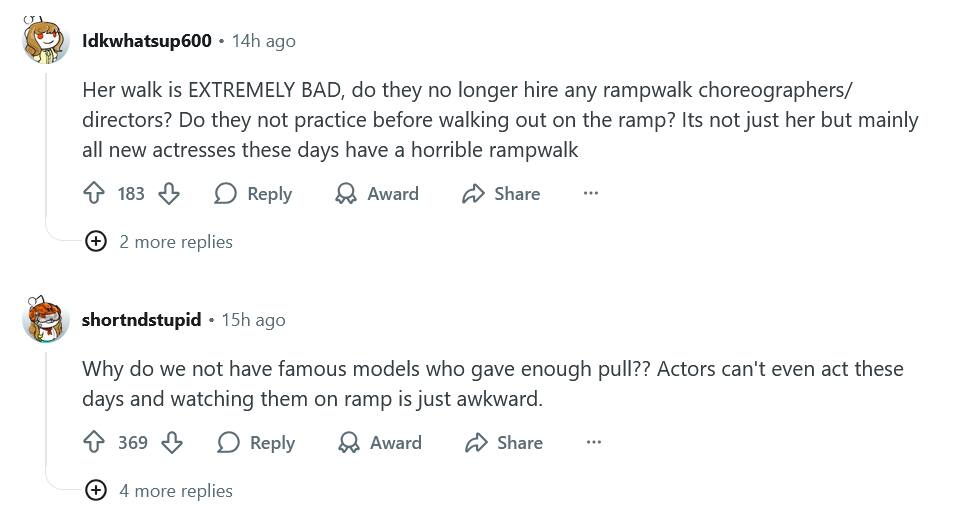This screenshot has width=960, height=526.
Task: Share Idkwhatsup600's comment
Action: (x=501, y=194)
